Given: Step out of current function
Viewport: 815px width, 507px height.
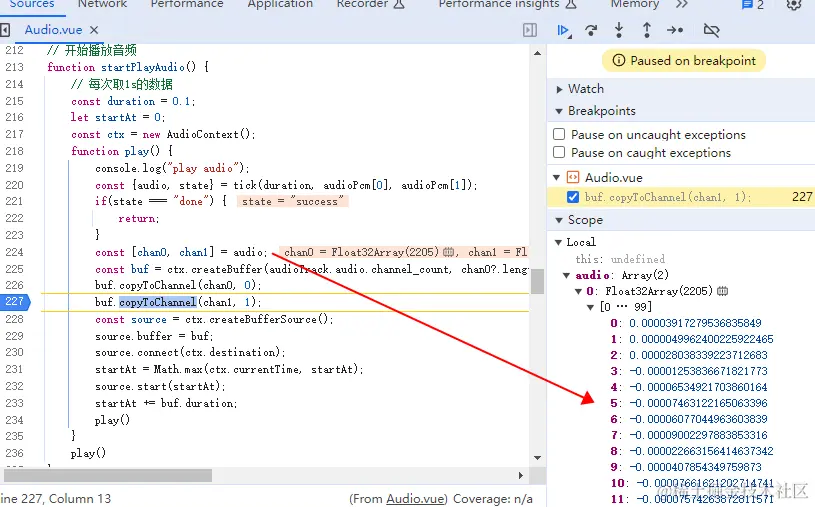Looking at the screenshot, I should tap(647, 30).
